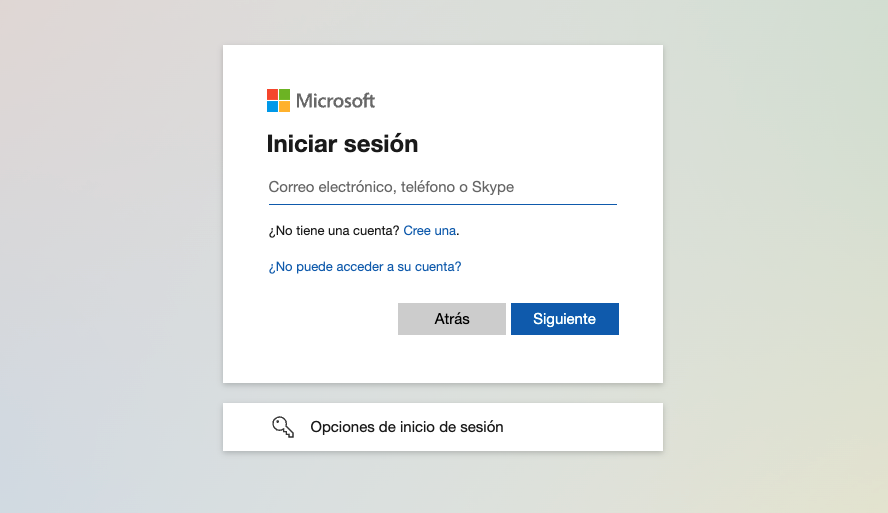Continue with the Siguiente button
Screen dimensions: 888x513
click(x=565, y=319)
